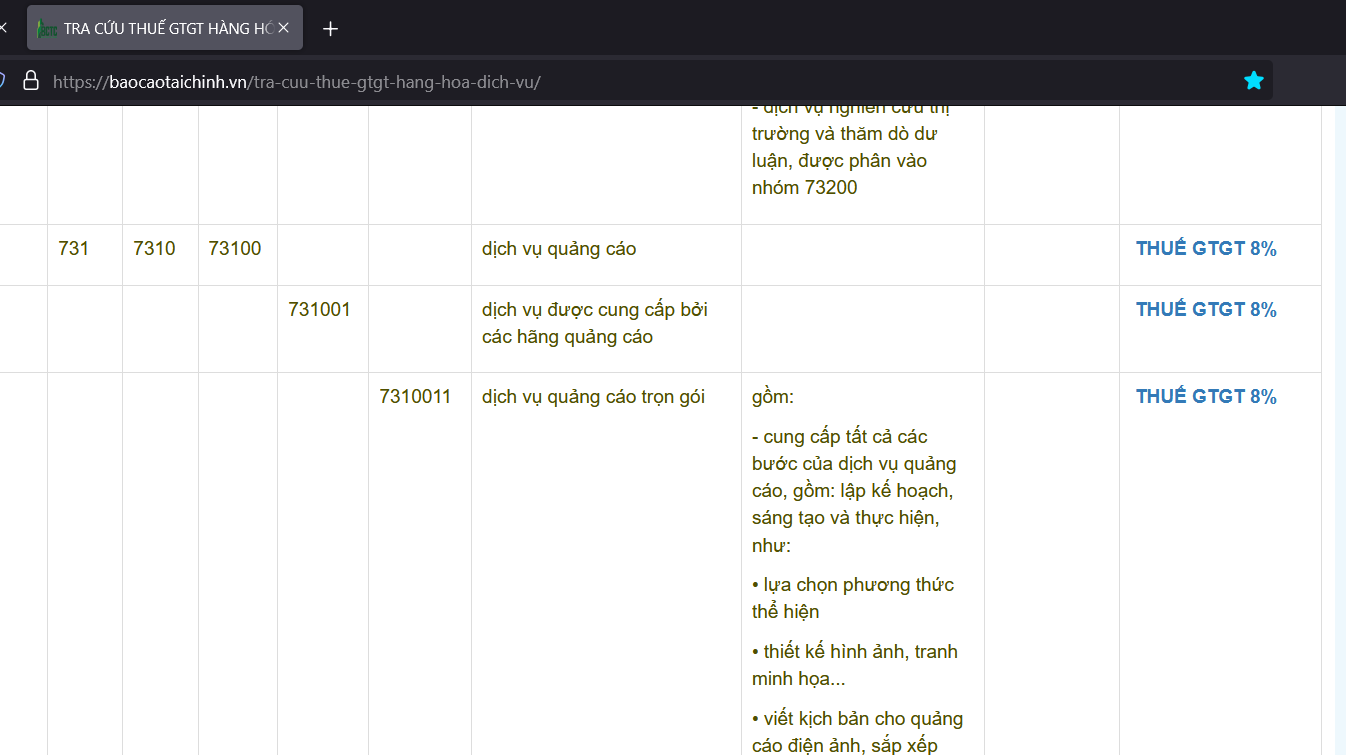
Task: Close the TRA CỨU THUẾ GTGT tab
Action: (283, 28)
